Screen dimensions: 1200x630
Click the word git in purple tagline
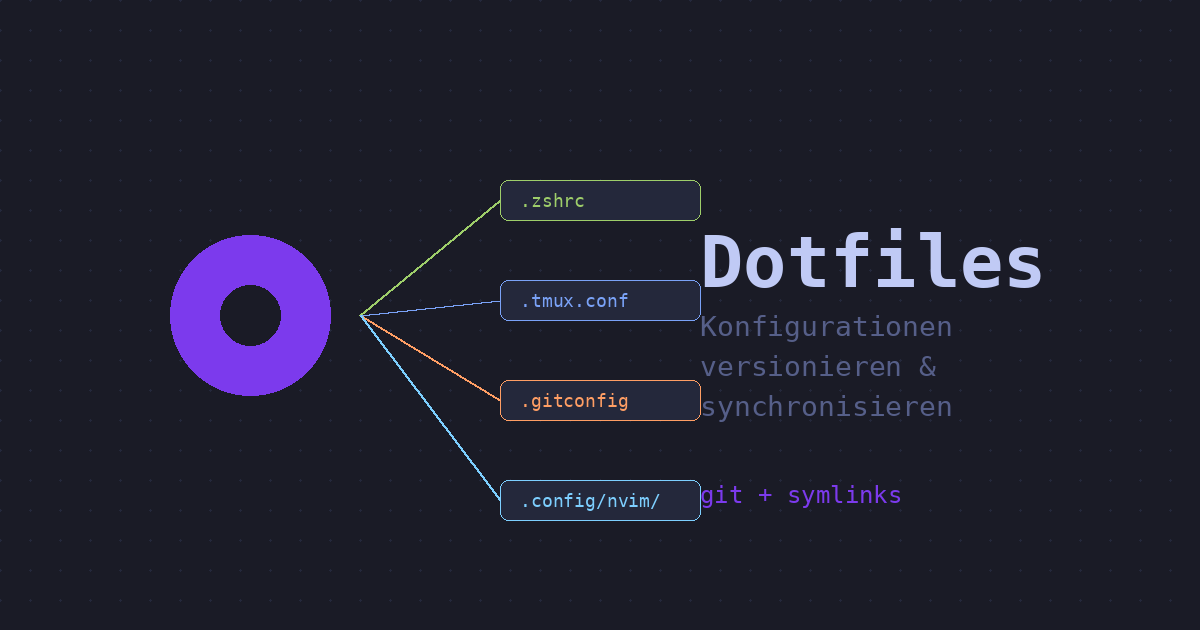[x=721, y=495]
